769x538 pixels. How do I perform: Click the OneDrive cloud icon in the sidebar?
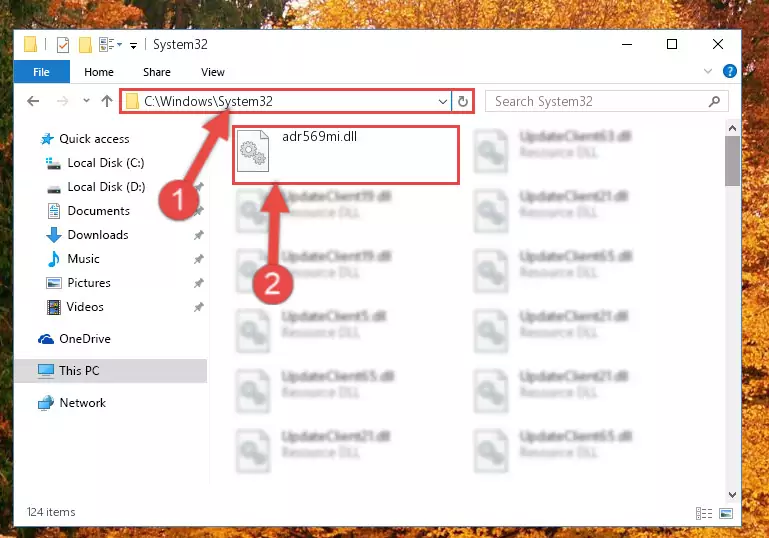(x=46, y=339)
